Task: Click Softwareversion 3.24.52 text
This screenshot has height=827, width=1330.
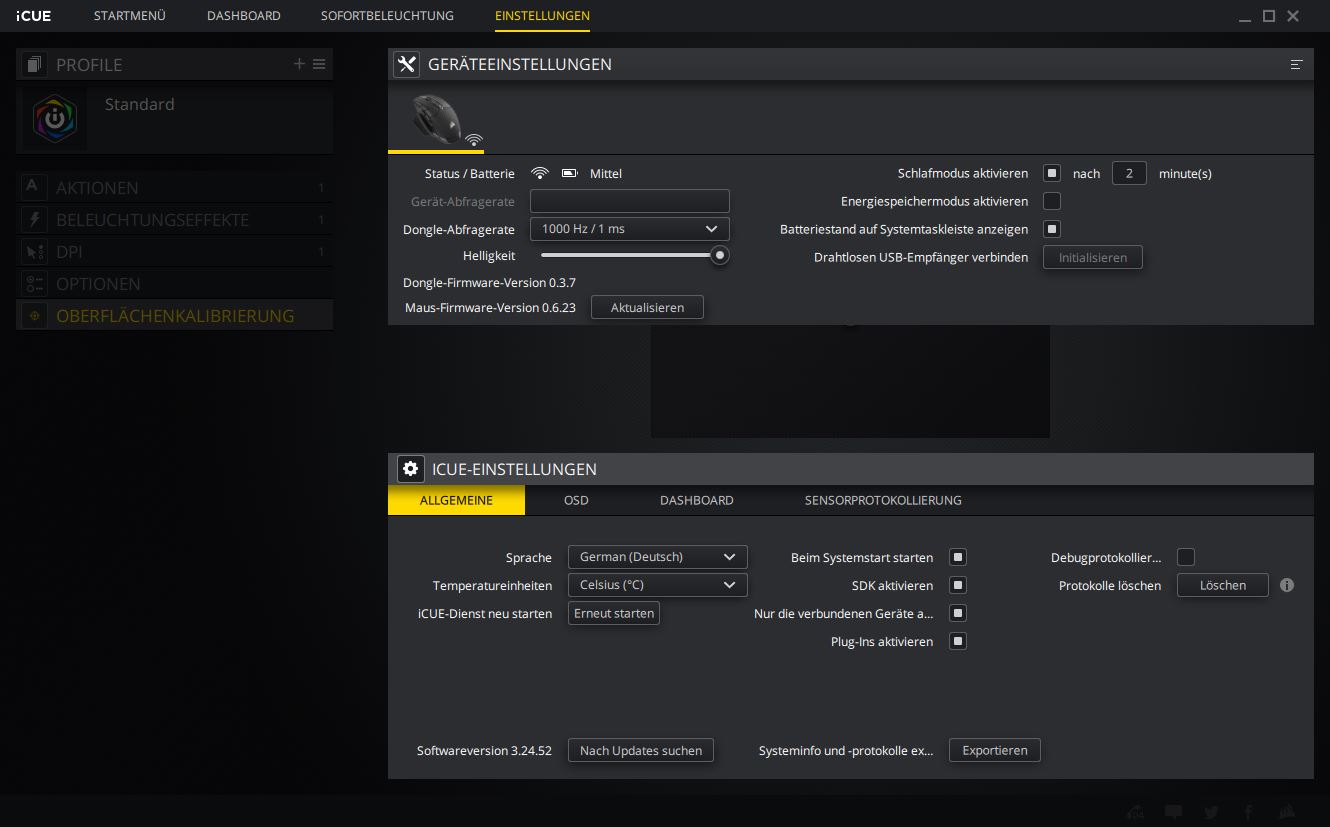Action: [484, 750]
